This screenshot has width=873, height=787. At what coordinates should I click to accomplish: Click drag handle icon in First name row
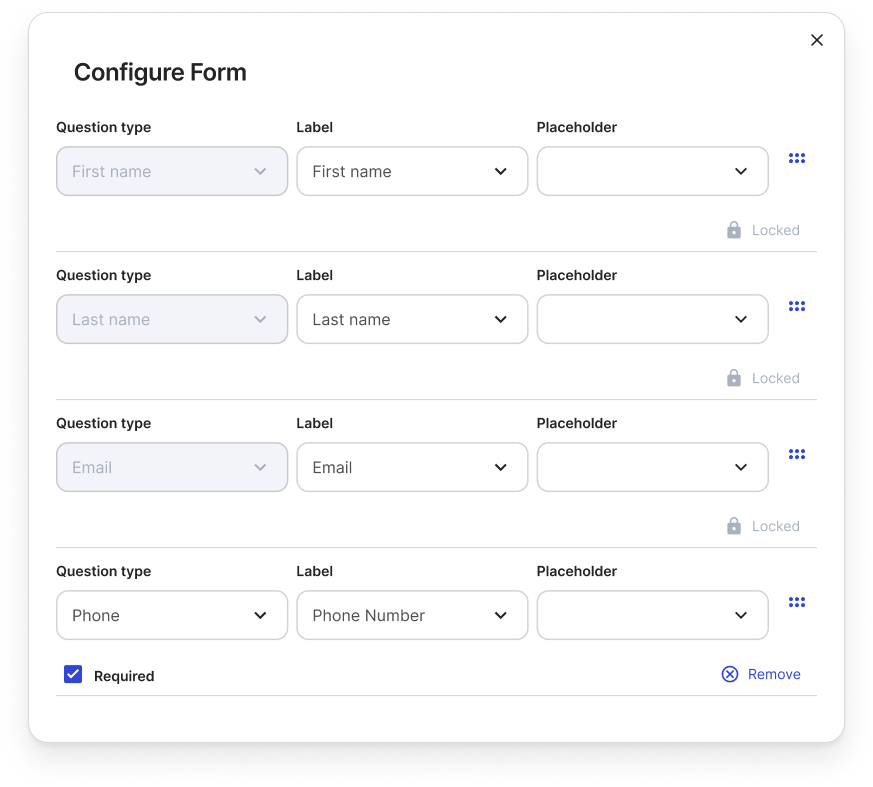[x=796, y=158]
